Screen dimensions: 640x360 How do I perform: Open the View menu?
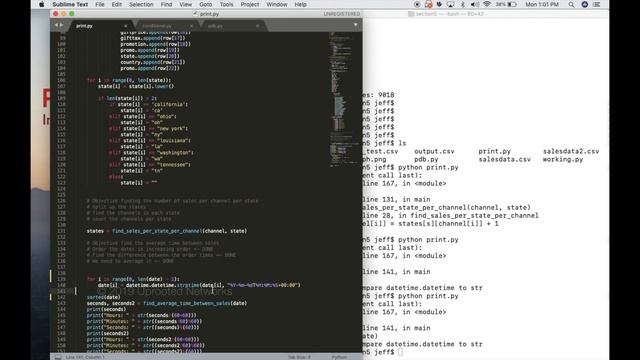tap(185, 4)
